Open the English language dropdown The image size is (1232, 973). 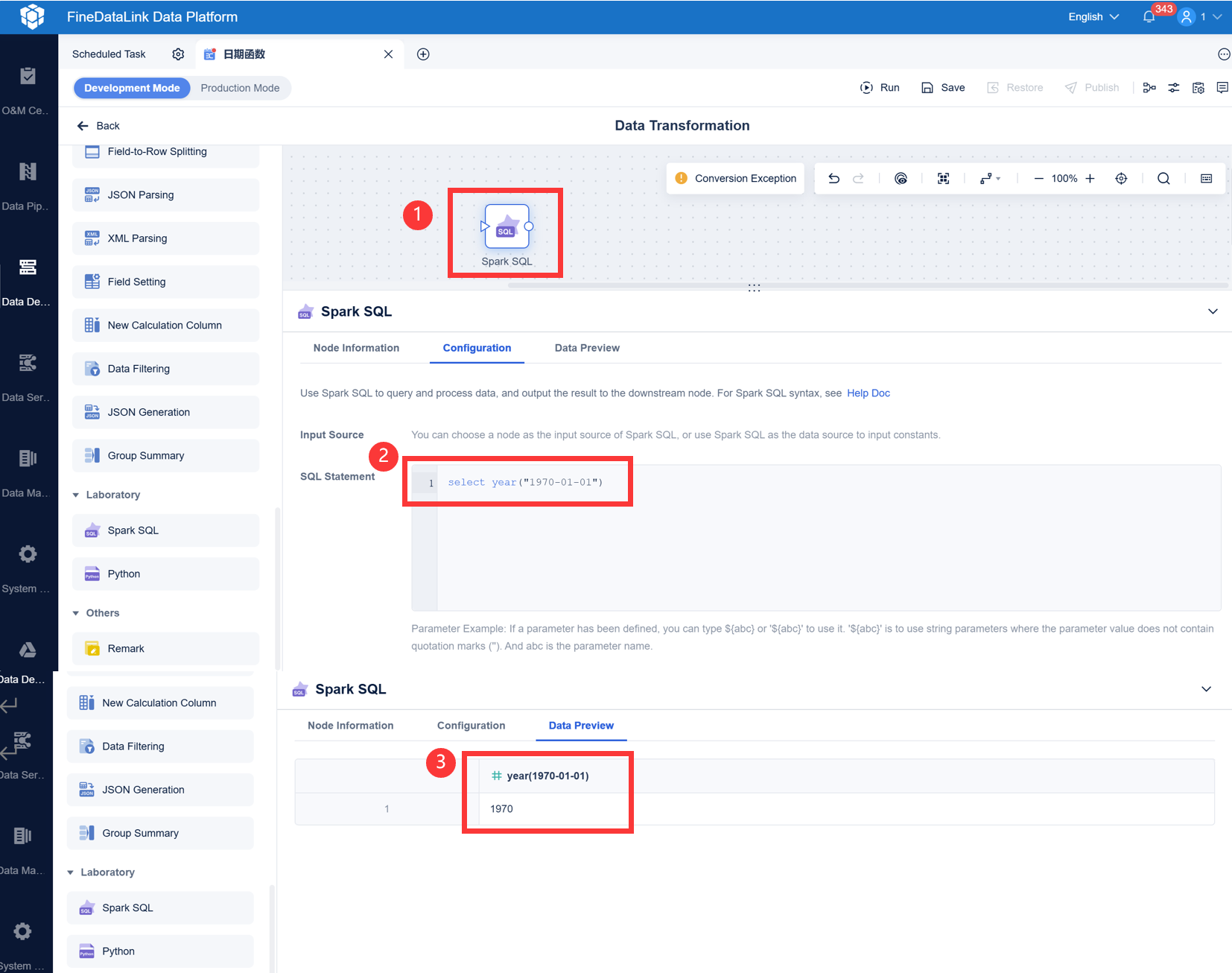[1092, 16]
